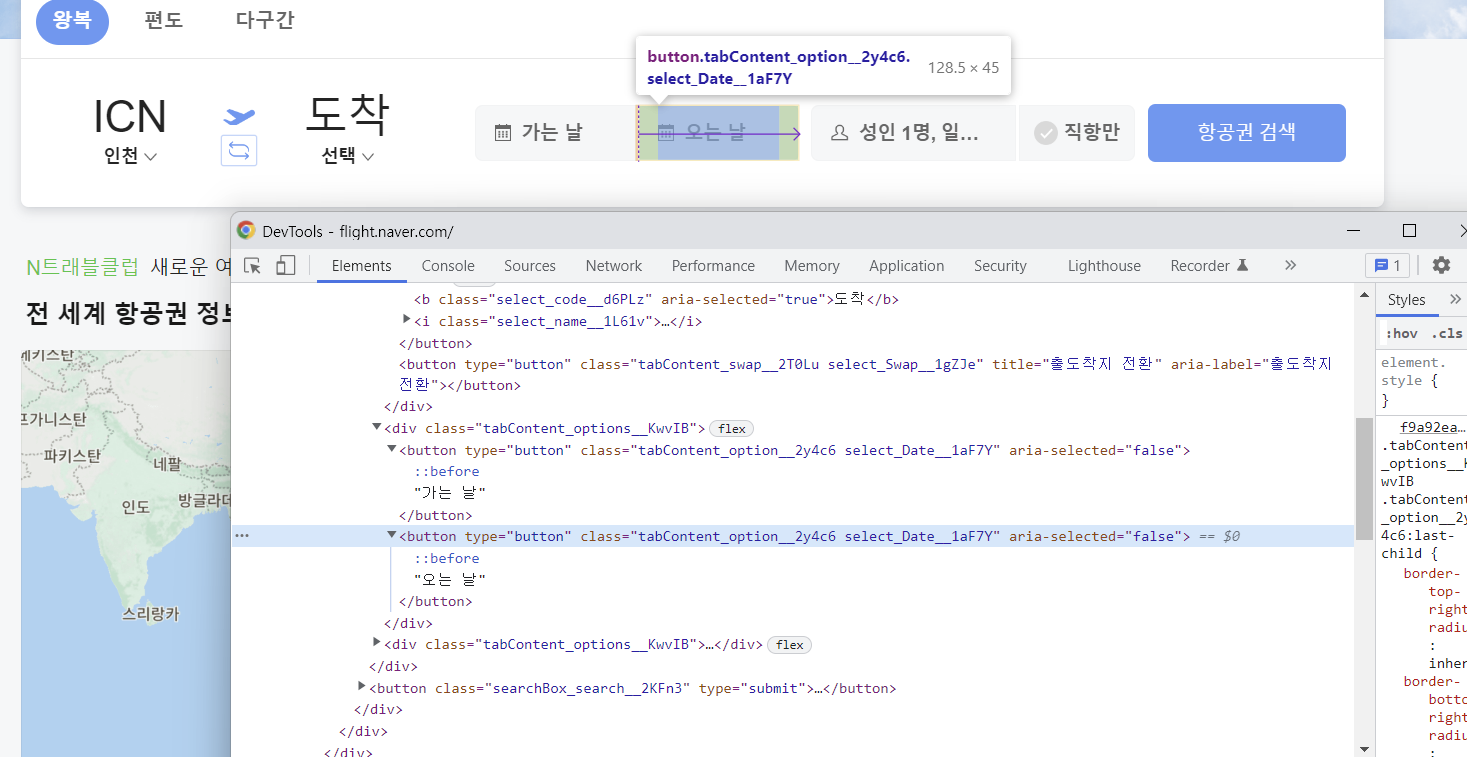Select the 왕복 round-trip tab
1467x757 pixels.
click(72, 20)
